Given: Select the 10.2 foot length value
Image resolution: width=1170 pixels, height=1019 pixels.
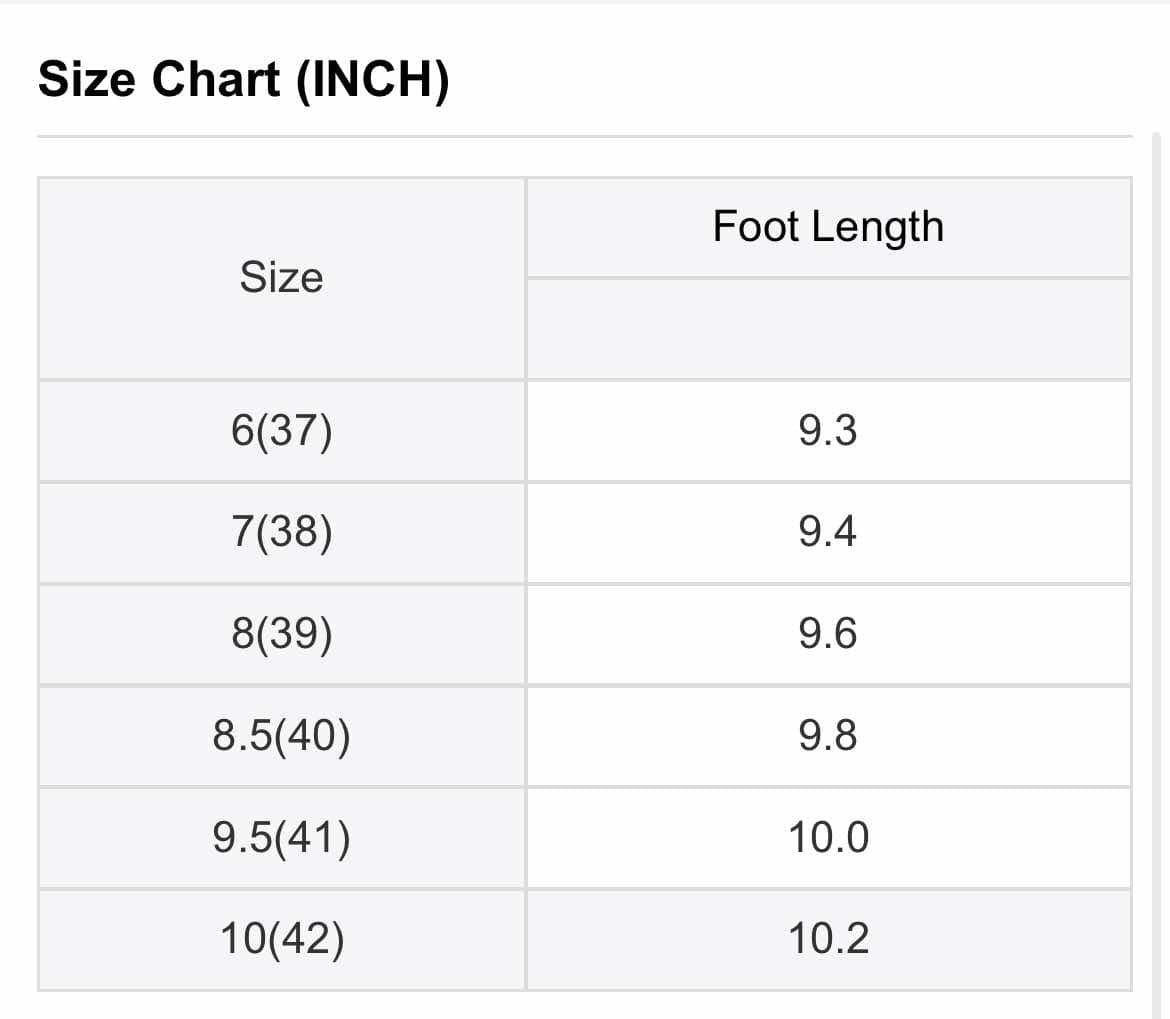Looking at the screenshot, I should pyautogui.click(x=828, y=940).
